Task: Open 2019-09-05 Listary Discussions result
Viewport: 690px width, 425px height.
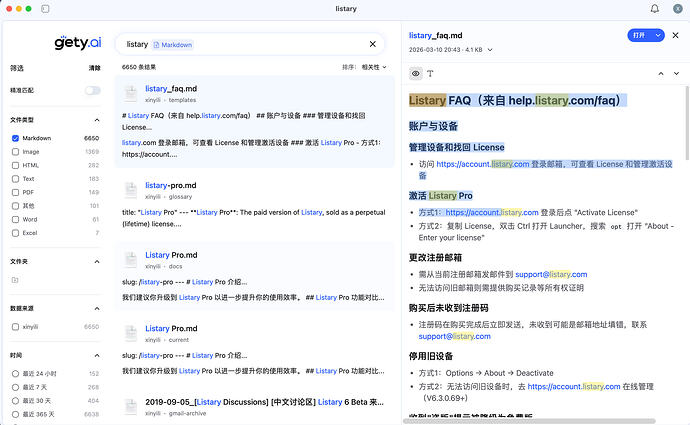Action: click(264, 402)
